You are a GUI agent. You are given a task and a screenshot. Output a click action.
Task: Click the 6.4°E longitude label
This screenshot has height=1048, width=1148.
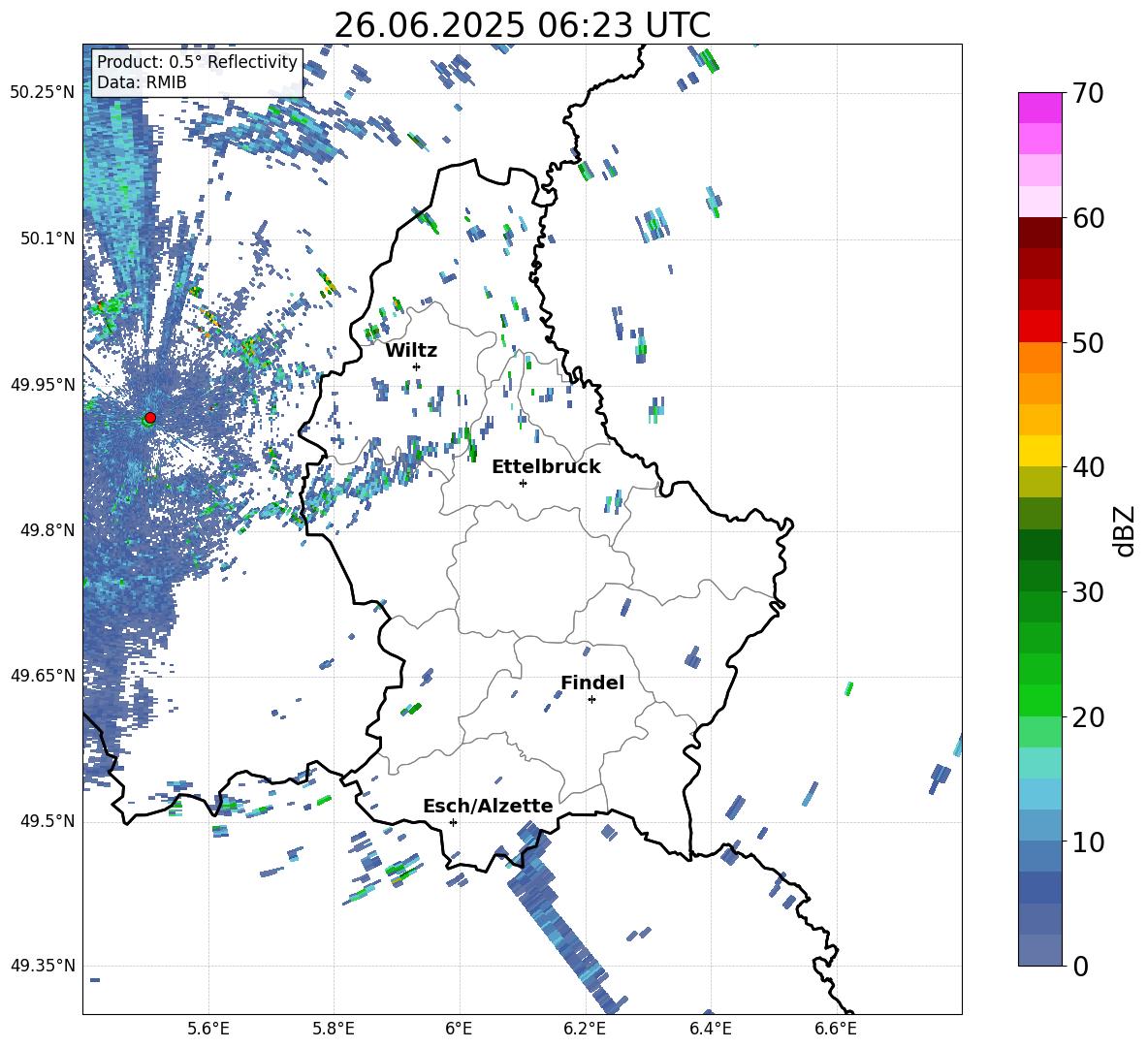click(x=710, y=1029)
